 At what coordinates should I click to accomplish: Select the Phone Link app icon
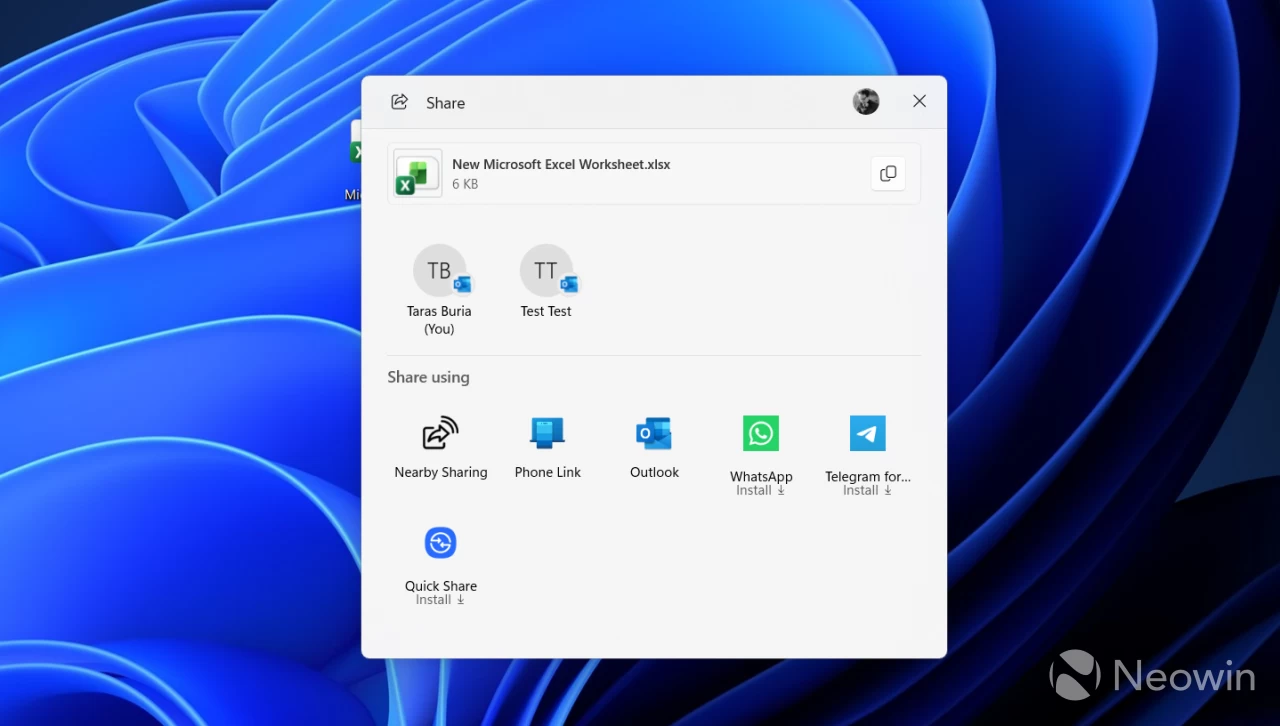pyautogui.click(x=547, y=433)
